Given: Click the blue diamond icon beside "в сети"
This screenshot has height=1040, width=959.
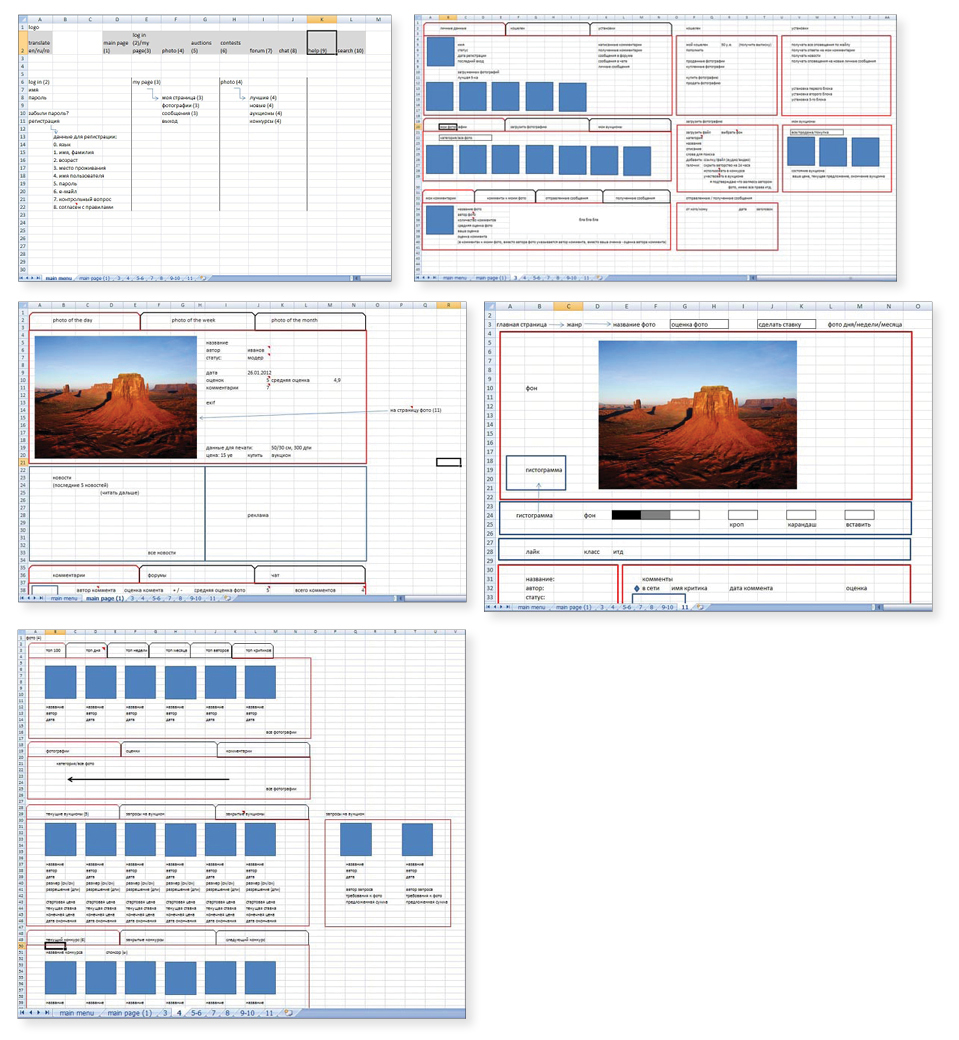Looking at the screenshot, I should [x=636, y=589].
